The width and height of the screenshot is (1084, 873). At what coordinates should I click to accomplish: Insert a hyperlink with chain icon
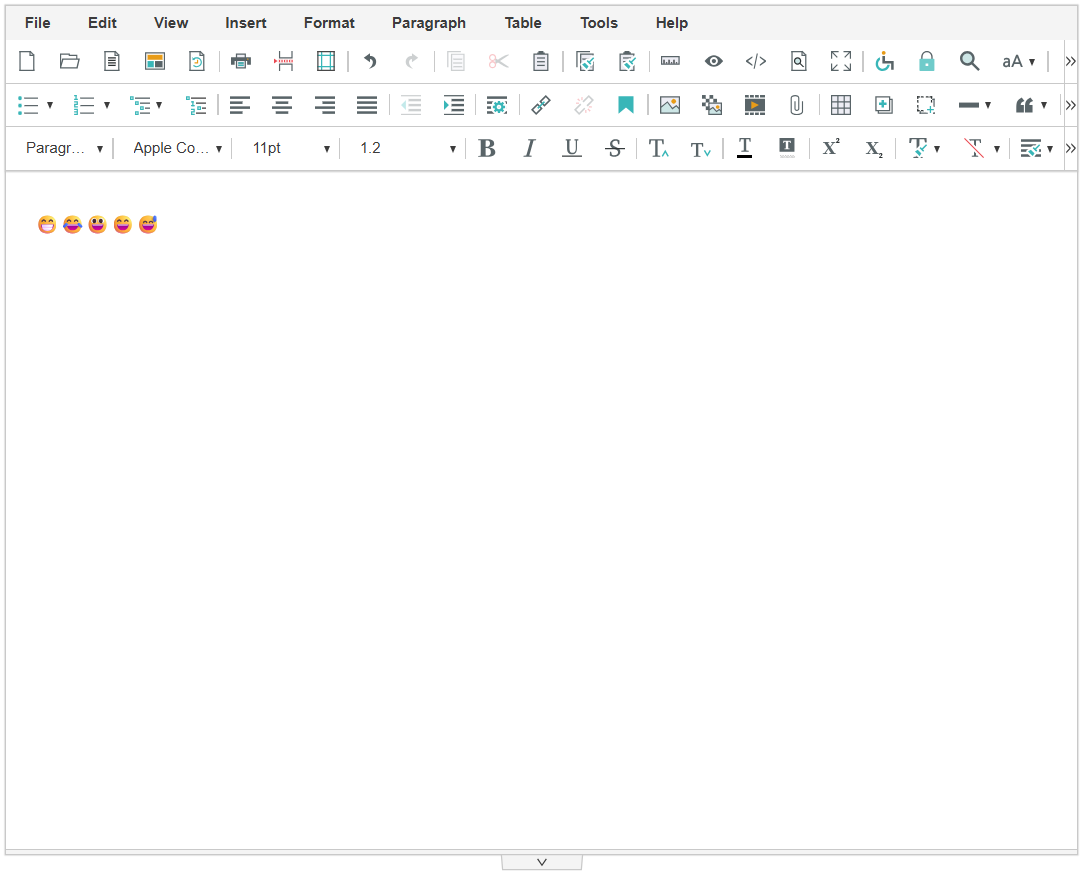(541, 105)
